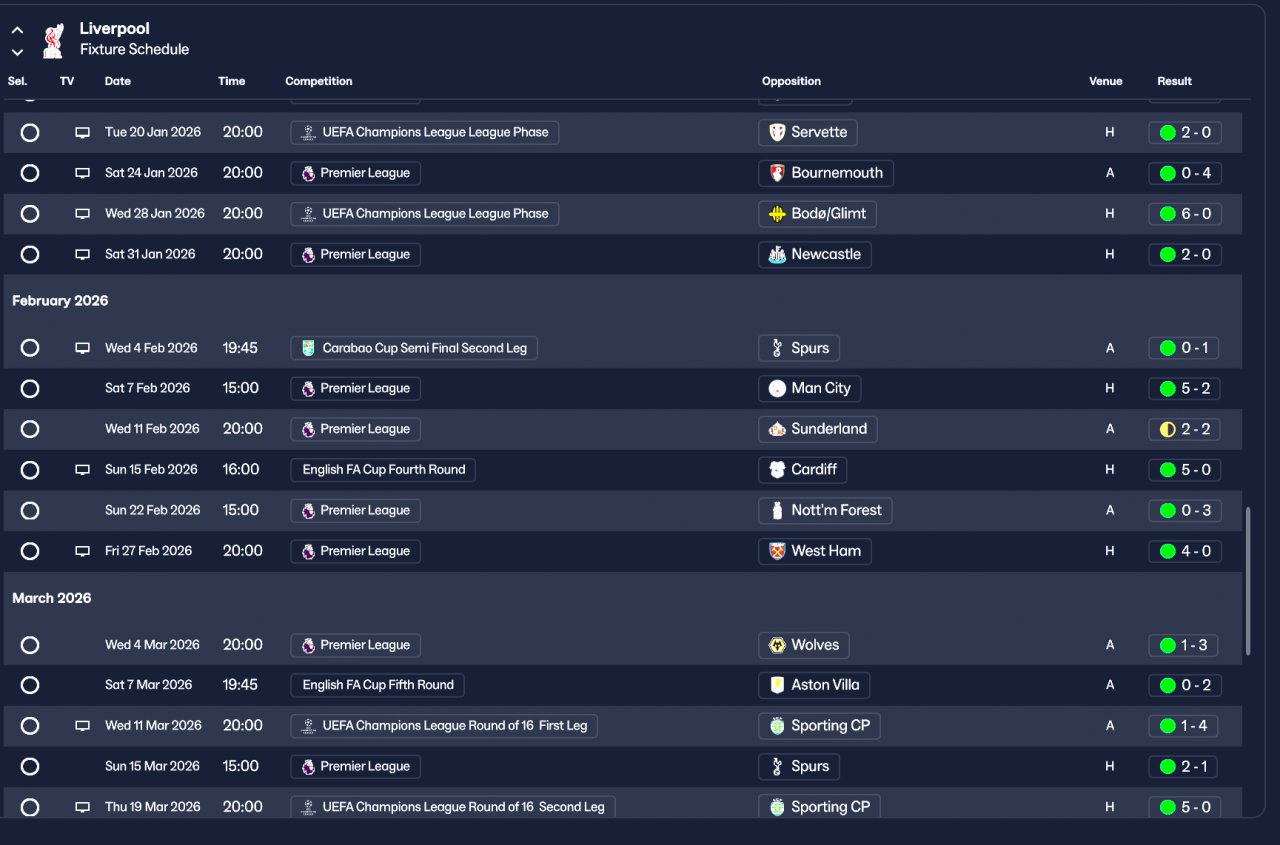Click the TV icon in the Bournemouth row
The width and height of the screenshot is (1280, 845).
coord(83,173)
